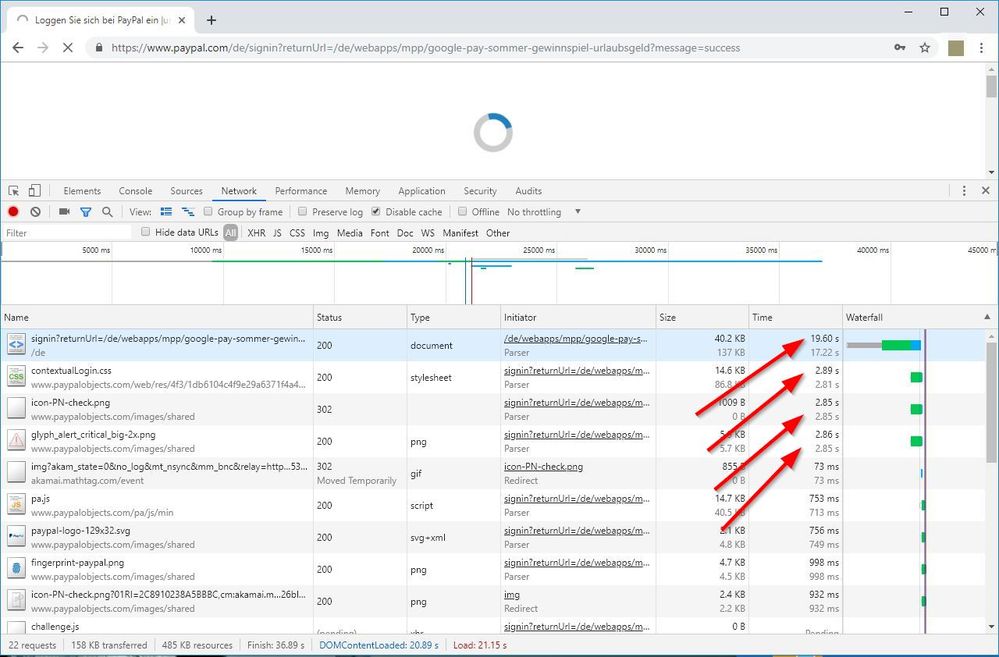Switch to the Performance tab
This screenshot has height=657, width=999.
click(301, 191)
